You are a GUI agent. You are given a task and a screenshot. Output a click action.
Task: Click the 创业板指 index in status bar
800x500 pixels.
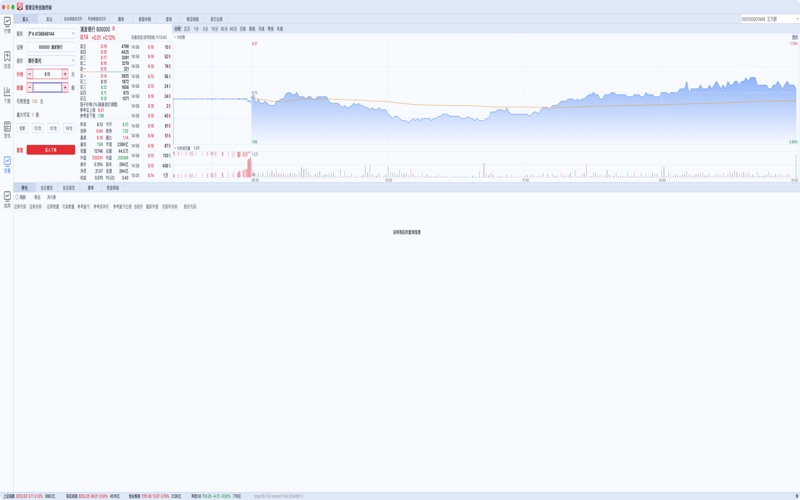pos(155,496)
